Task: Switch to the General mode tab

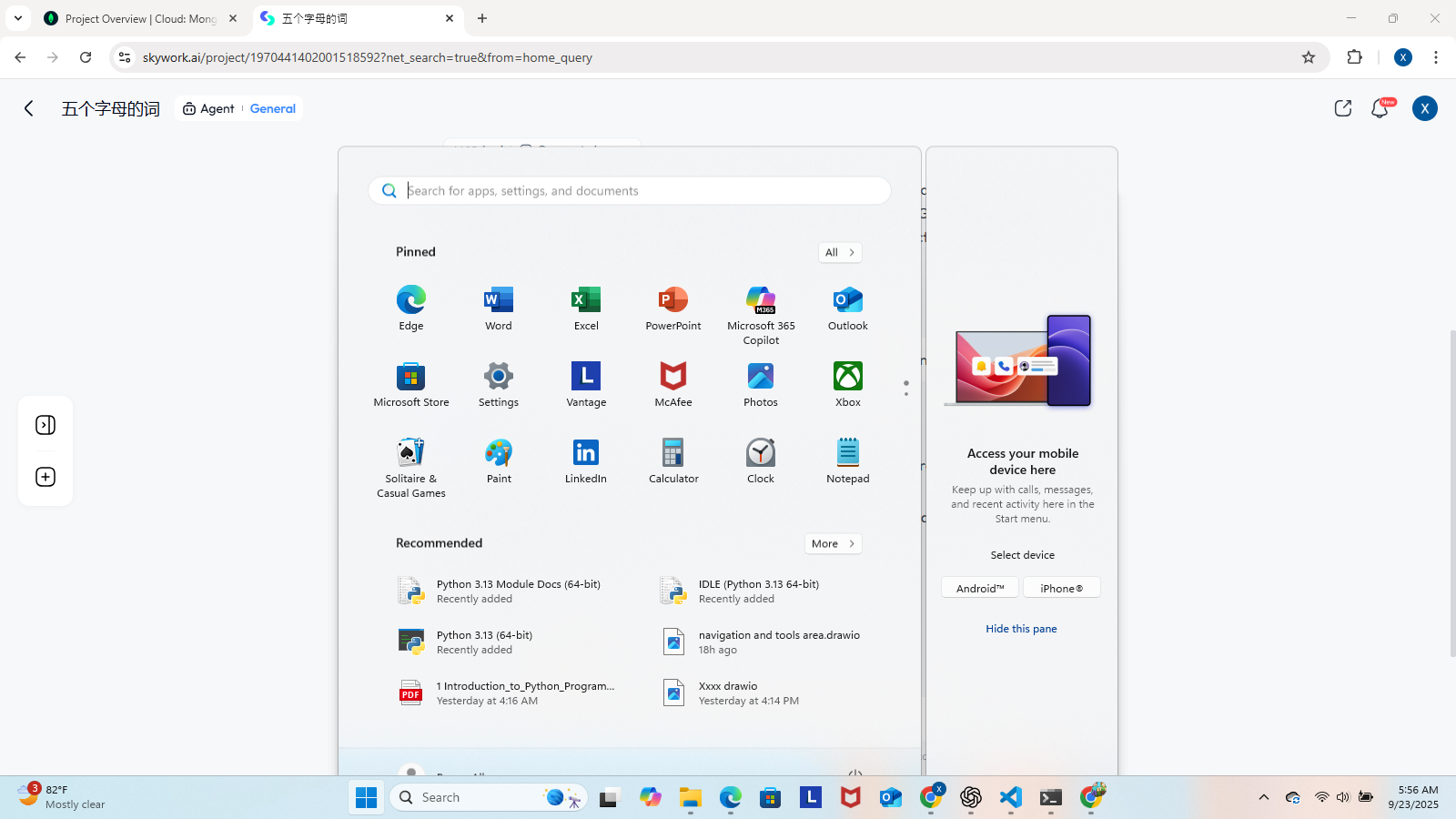Action: [272, 108]
